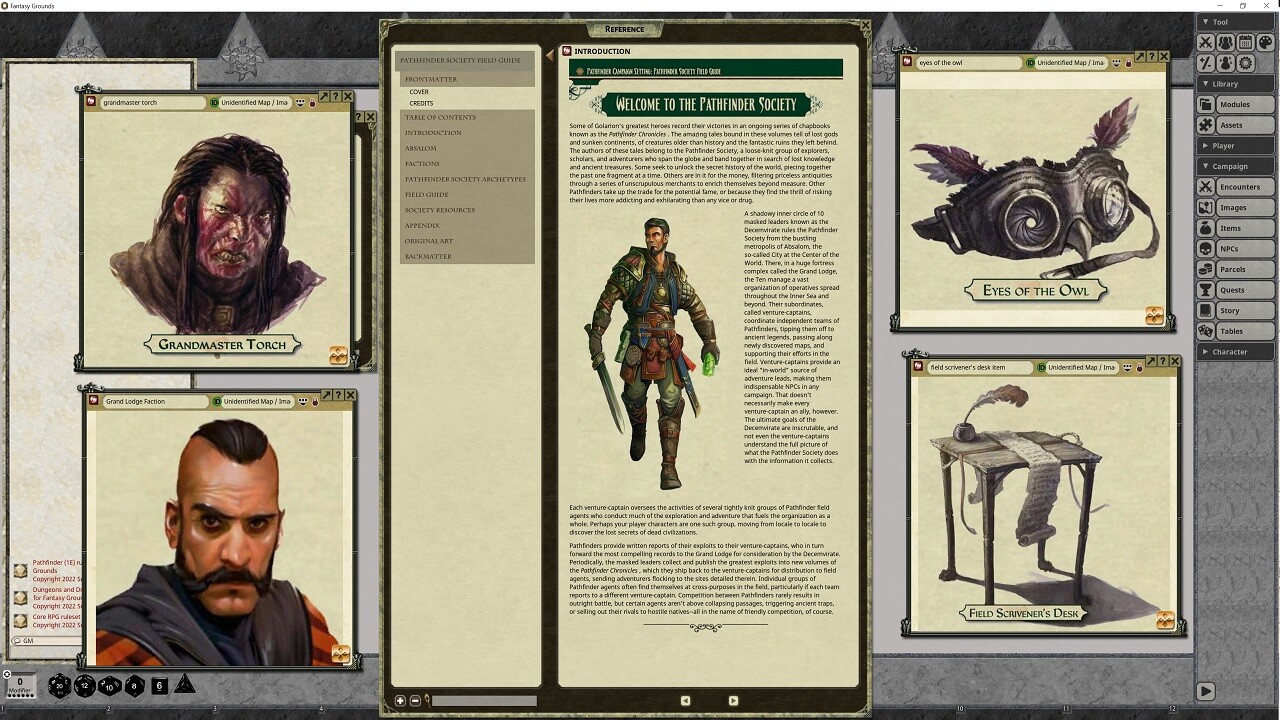The height and width of the screenshot is (720, 1280).
Task: Click the share smiley icon on Grandmaster Torch window
Action: (x=301, y=101)
